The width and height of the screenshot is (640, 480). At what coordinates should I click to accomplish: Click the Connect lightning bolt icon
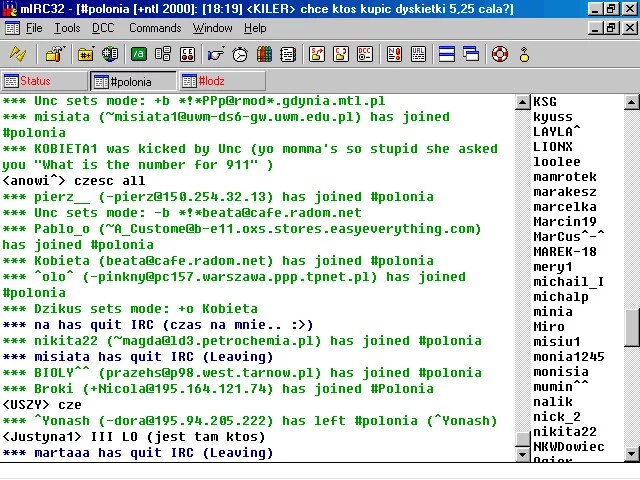click(18, 54)
